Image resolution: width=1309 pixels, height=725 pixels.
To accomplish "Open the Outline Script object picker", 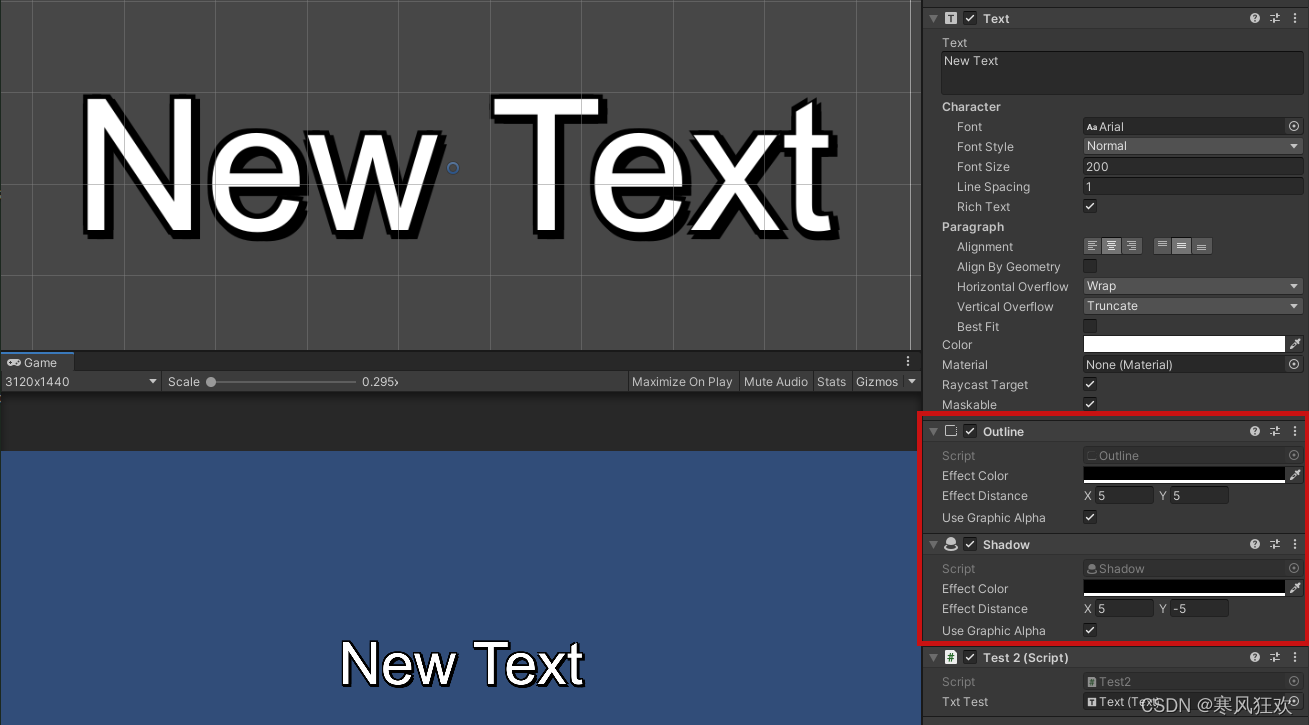I will 1294,455.
